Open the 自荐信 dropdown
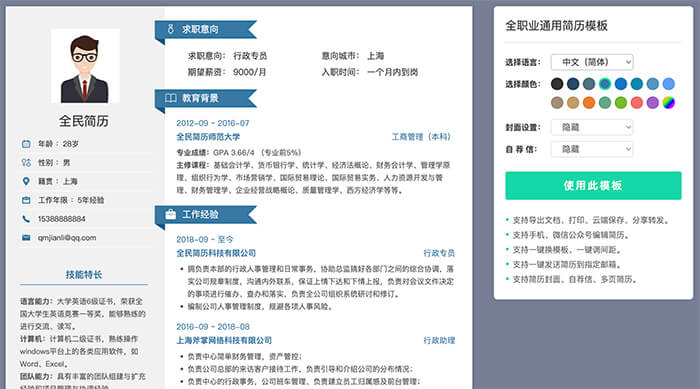700x389 pixels. (x=592, y=149)
